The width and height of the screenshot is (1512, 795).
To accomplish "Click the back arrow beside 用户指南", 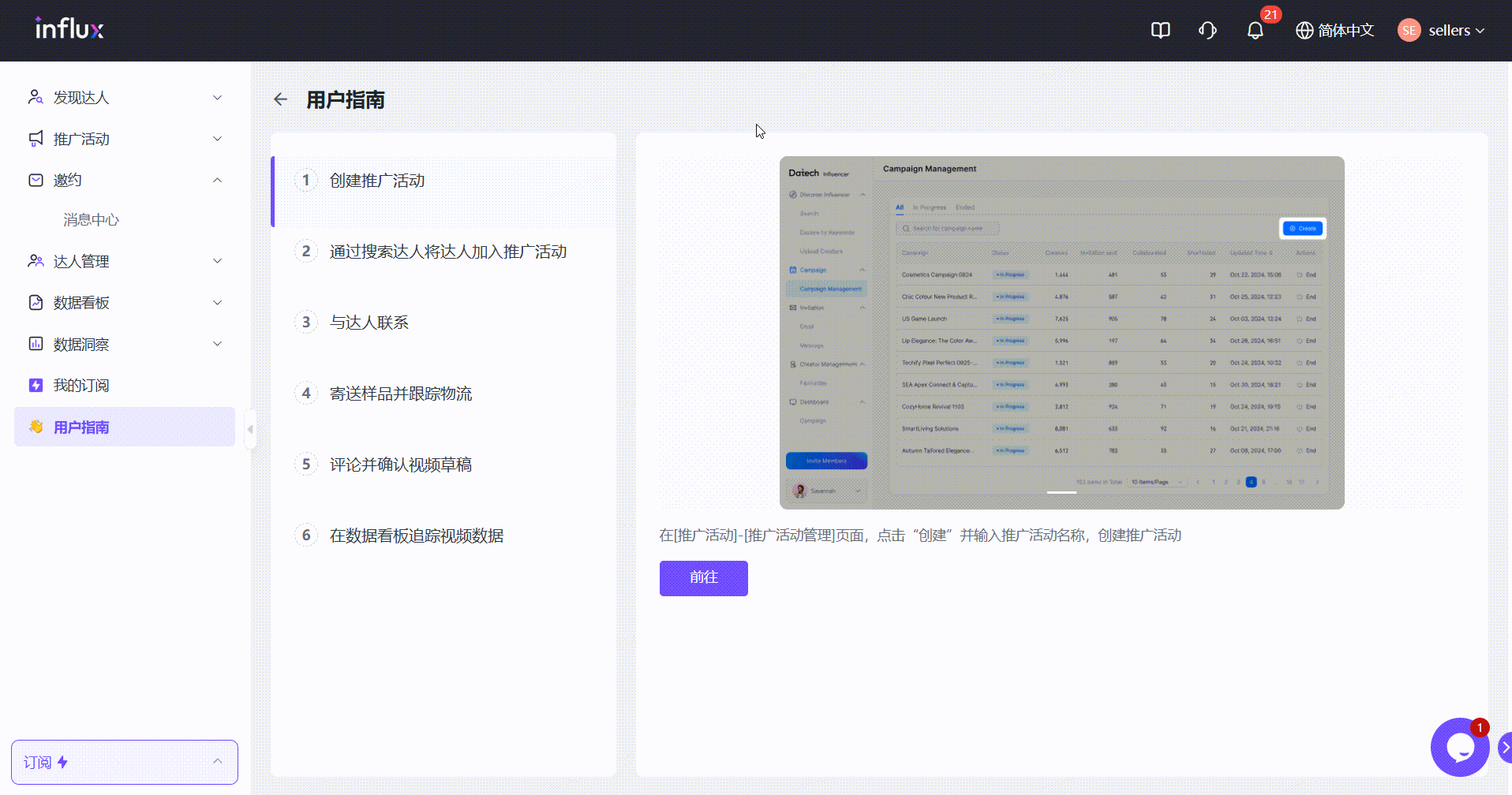I will [280, 99].
